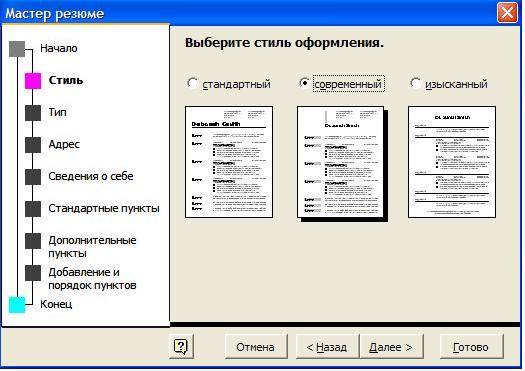Viewport: 525px width, 371px height.
Task: Click the square beside Стандартные пункты
Action: point(33,209)
